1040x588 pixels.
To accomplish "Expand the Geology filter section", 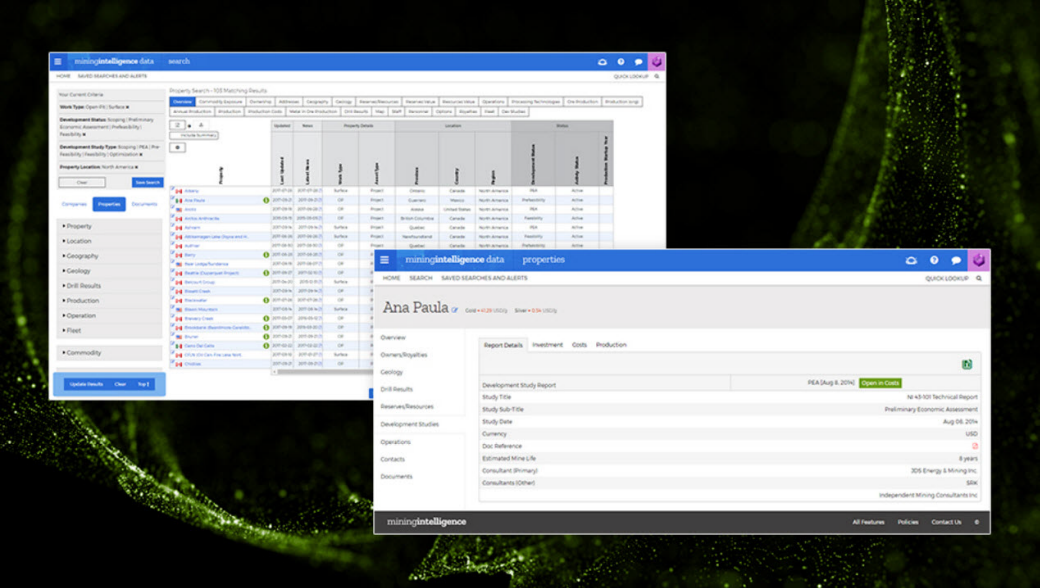I will tap(78, 271).
